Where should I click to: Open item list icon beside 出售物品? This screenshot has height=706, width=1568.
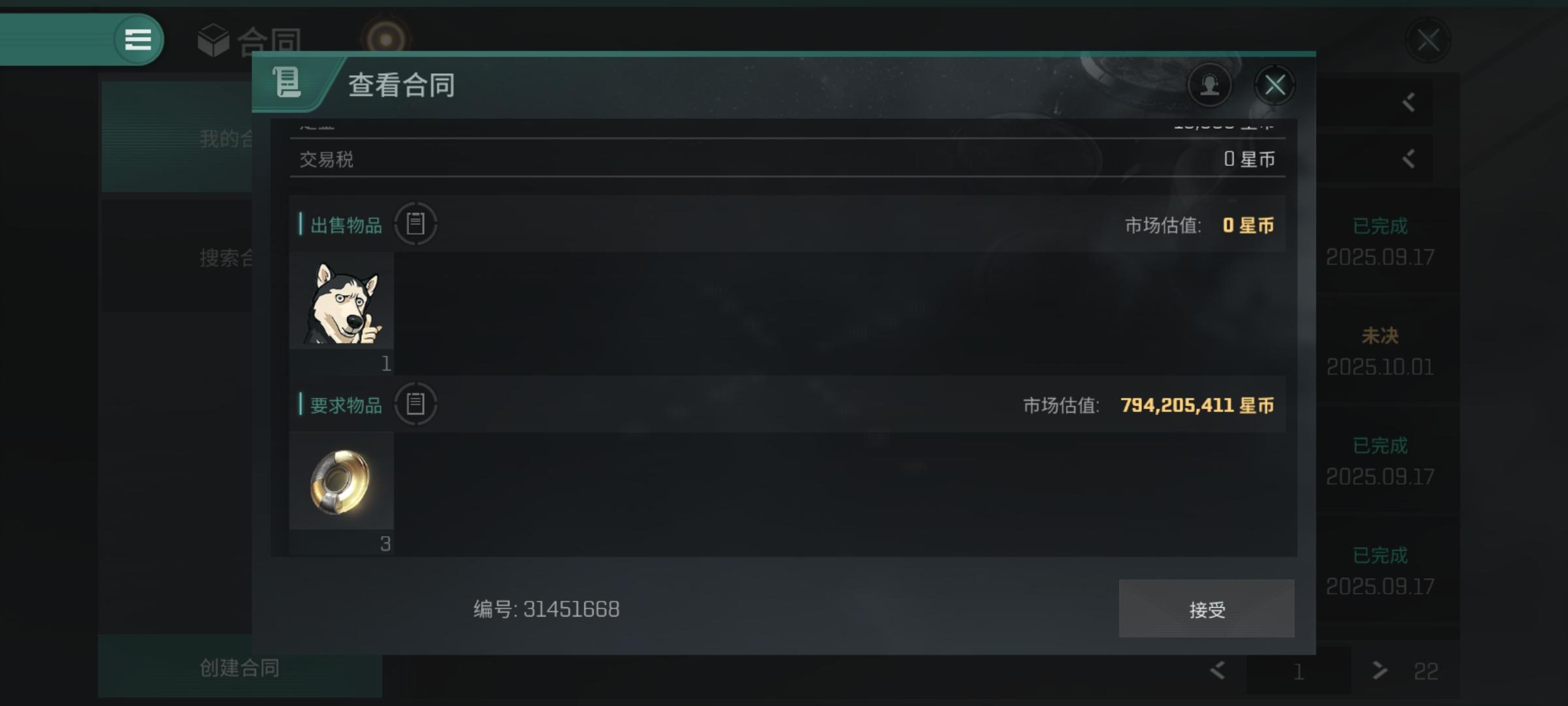point(416,224)
